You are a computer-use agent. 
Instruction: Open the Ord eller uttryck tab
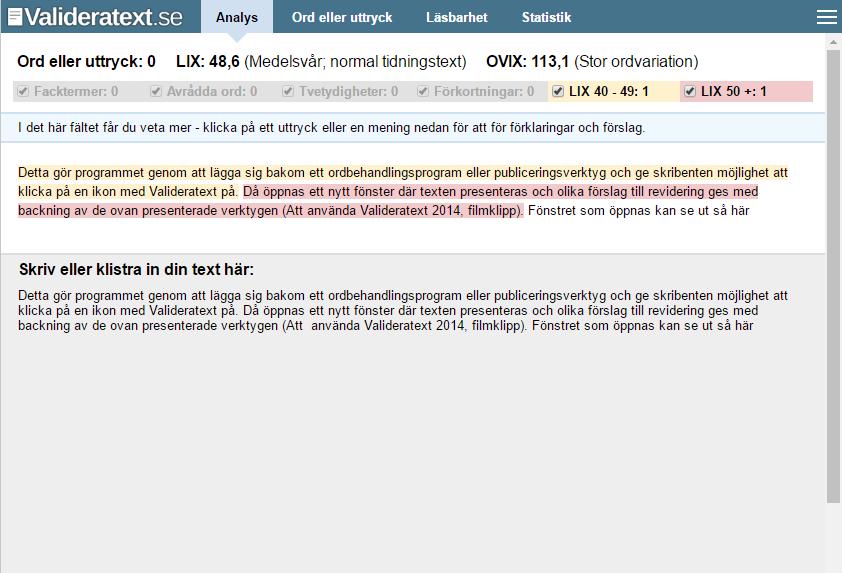pos(342,17)
